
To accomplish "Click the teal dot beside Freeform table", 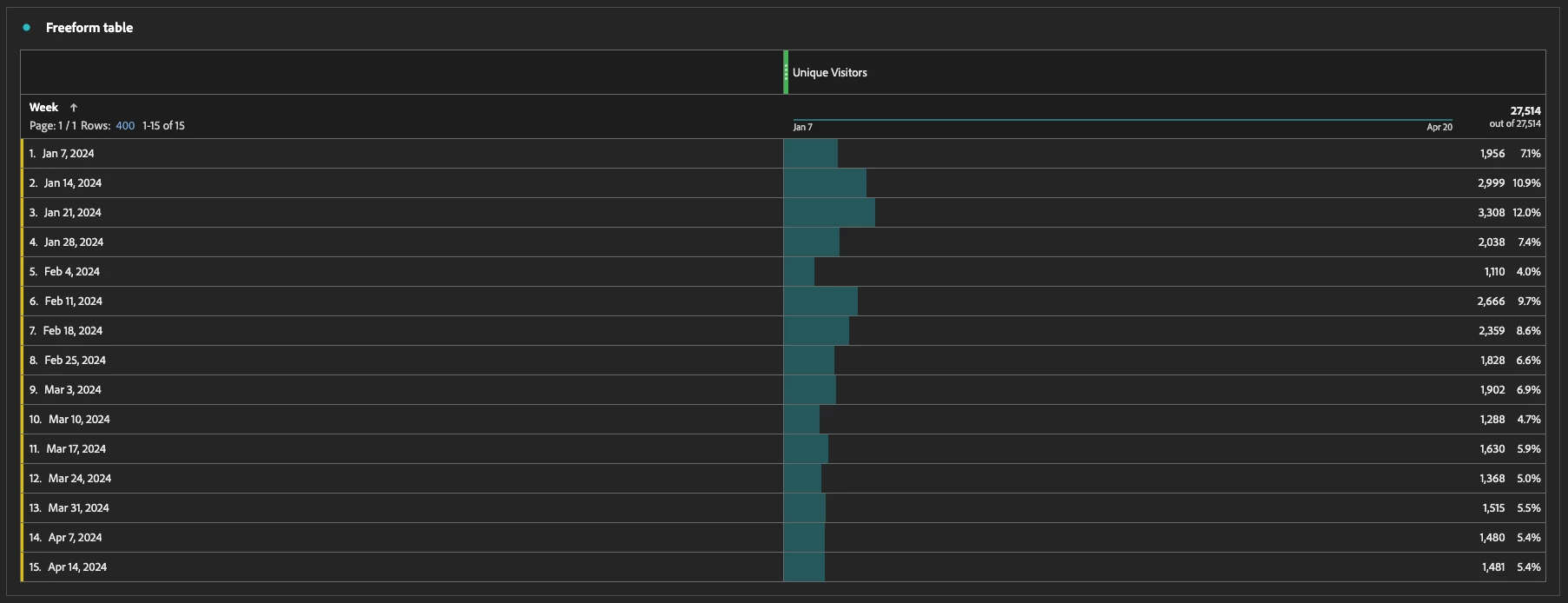I will point(26,28).
